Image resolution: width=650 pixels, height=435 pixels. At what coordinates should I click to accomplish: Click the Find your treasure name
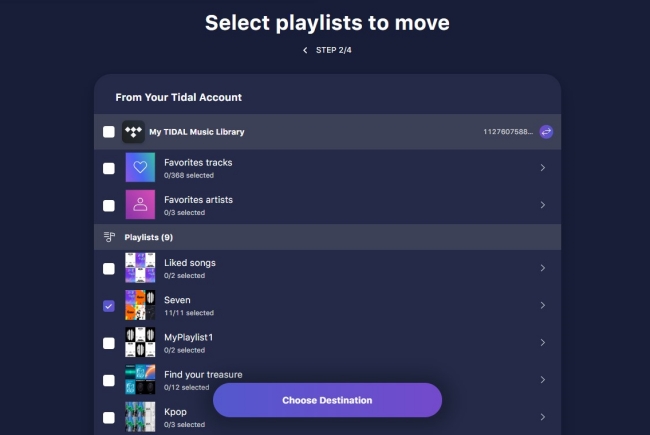pos(203,375)
